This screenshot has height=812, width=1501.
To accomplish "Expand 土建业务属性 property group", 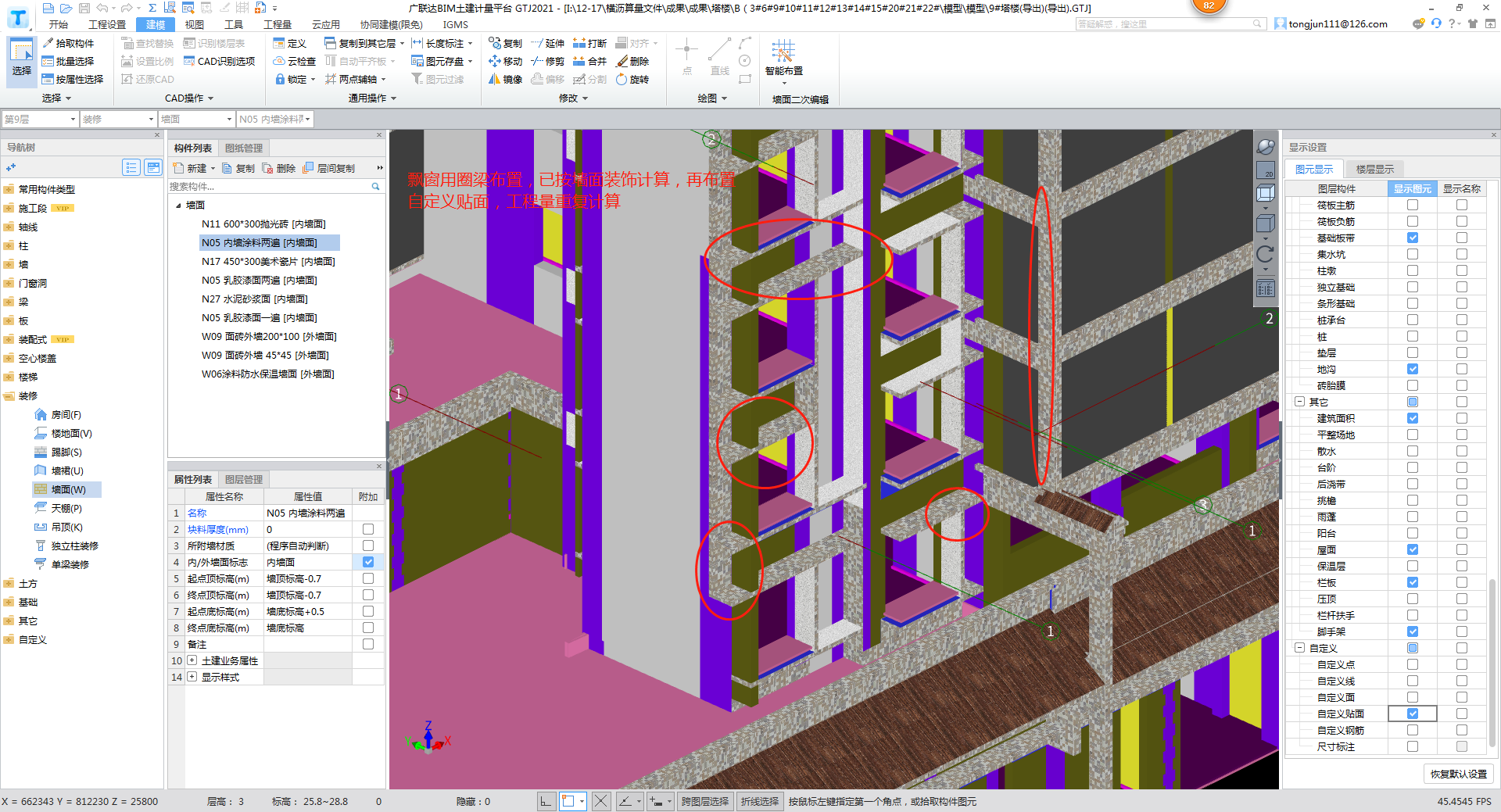I will pos(192,660).
